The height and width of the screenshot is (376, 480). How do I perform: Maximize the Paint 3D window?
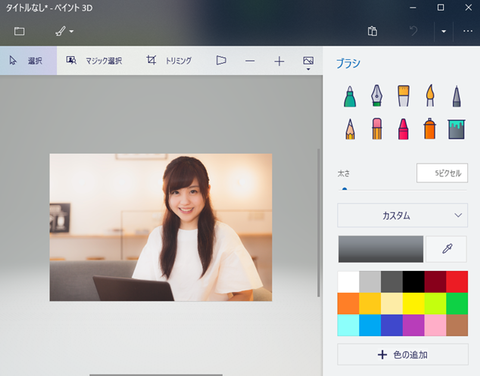441,8
